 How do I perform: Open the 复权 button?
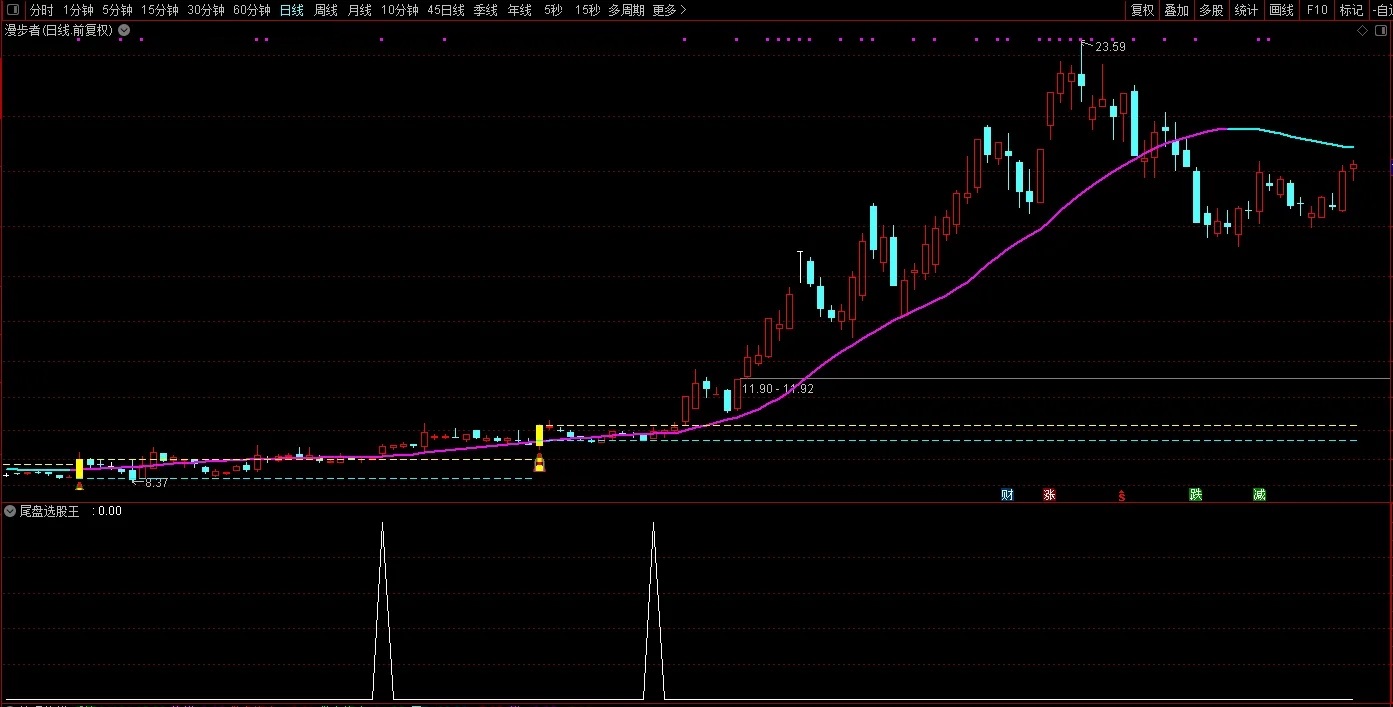click(x=1142, y=10)
